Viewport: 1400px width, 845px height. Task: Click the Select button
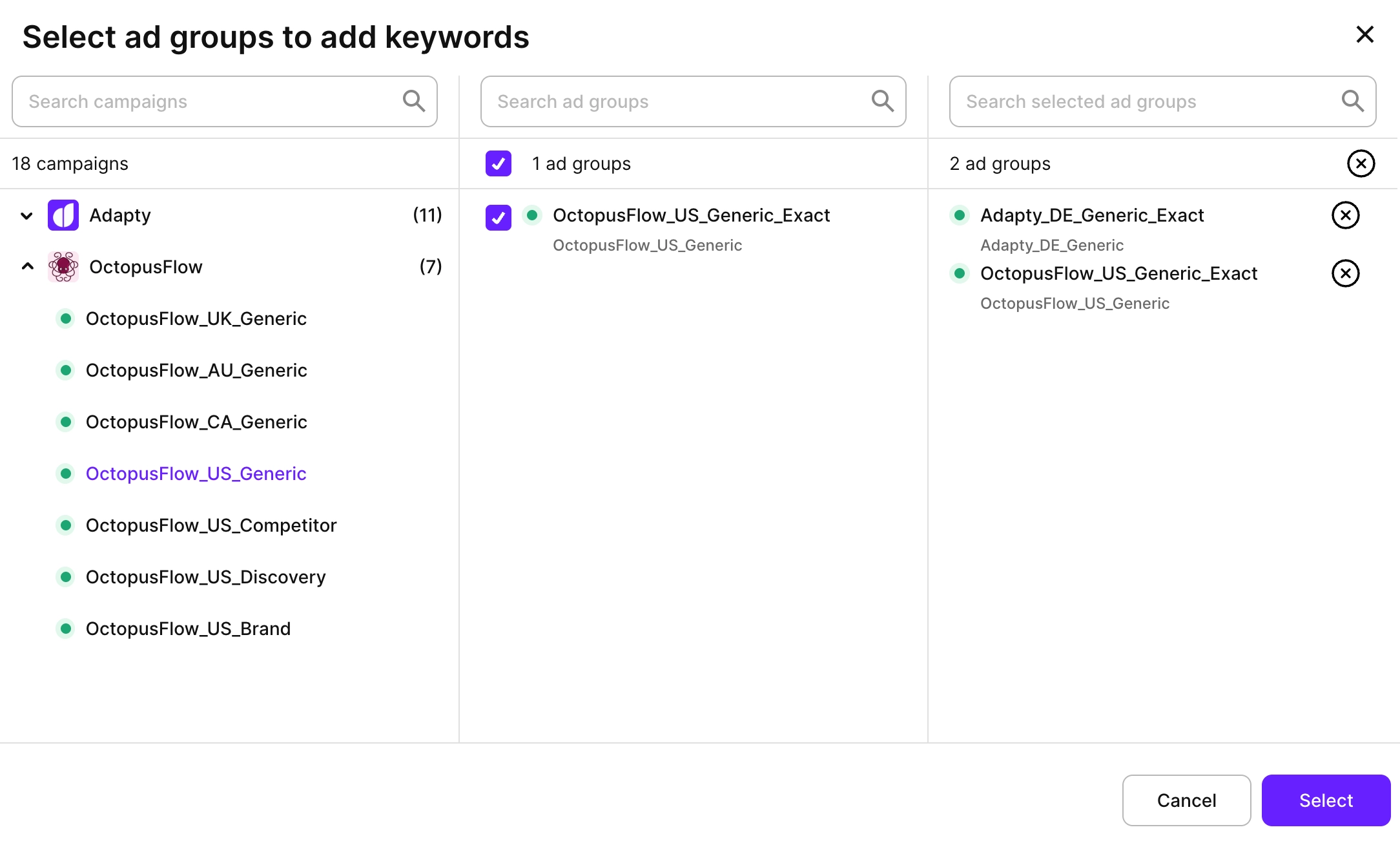(1325, 800)
